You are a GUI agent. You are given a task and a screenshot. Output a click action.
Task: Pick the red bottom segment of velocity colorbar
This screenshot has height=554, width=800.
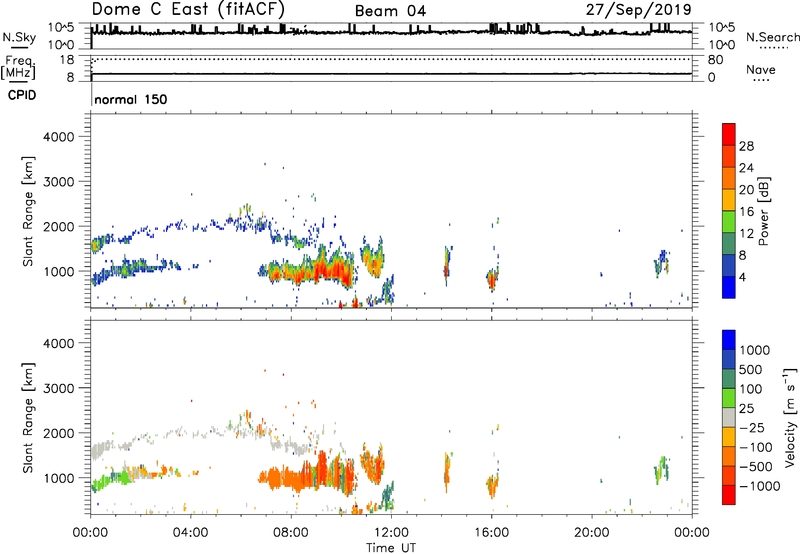pyautogui.click(x=729, y=495)
